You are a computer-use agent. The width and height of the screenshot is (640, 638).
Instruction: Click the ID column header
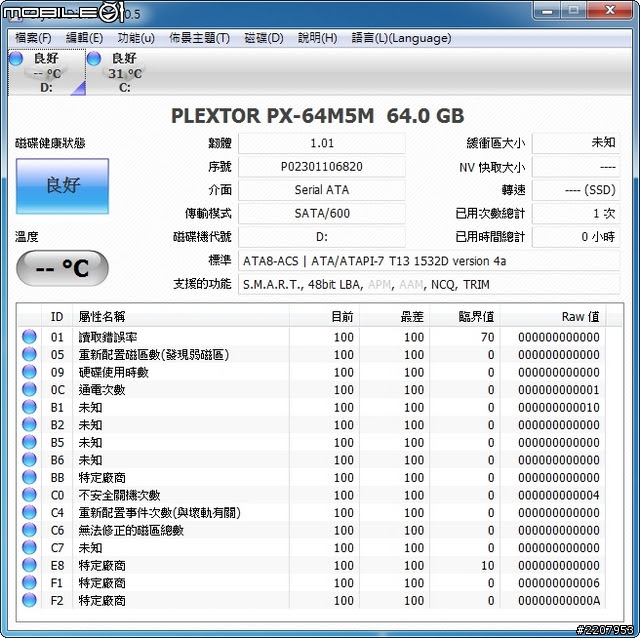pyautogui.click(x=57, y=316)
